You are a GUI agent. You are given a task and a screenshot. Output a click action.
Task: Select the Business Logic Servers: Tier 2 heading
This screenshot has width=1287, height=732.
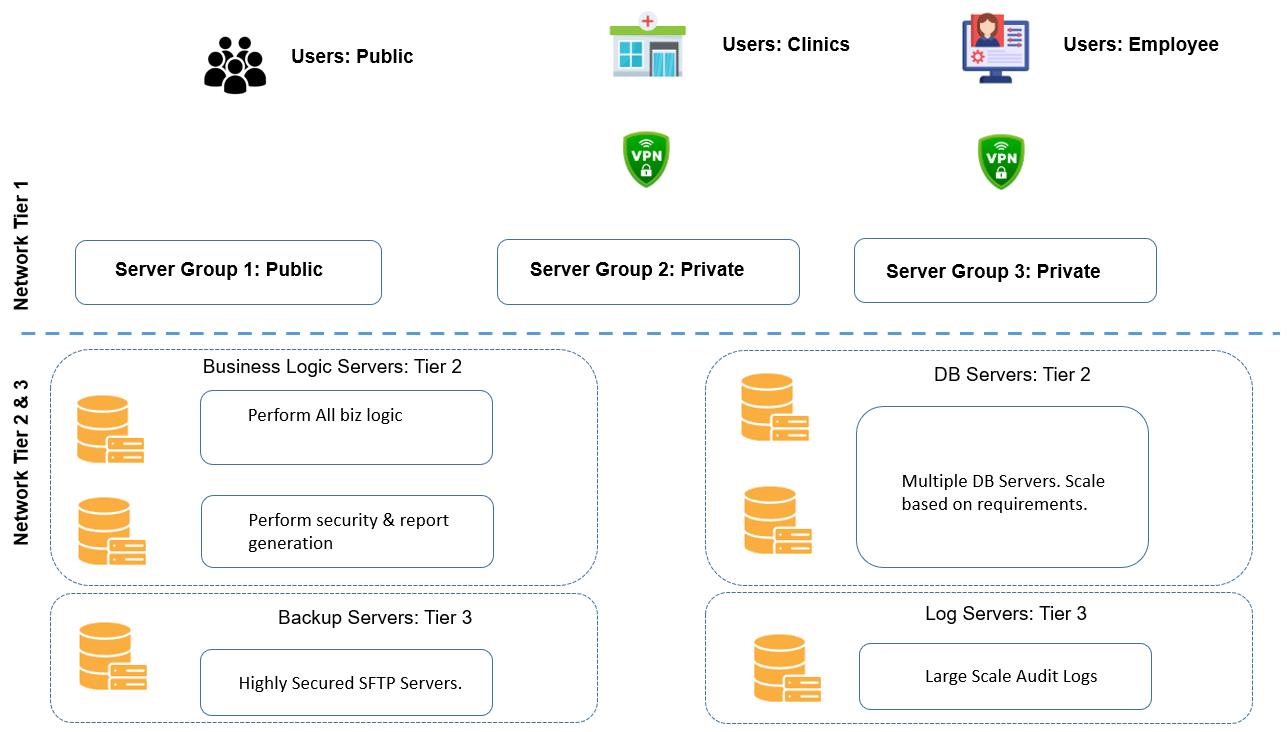(x=332, y=366)
